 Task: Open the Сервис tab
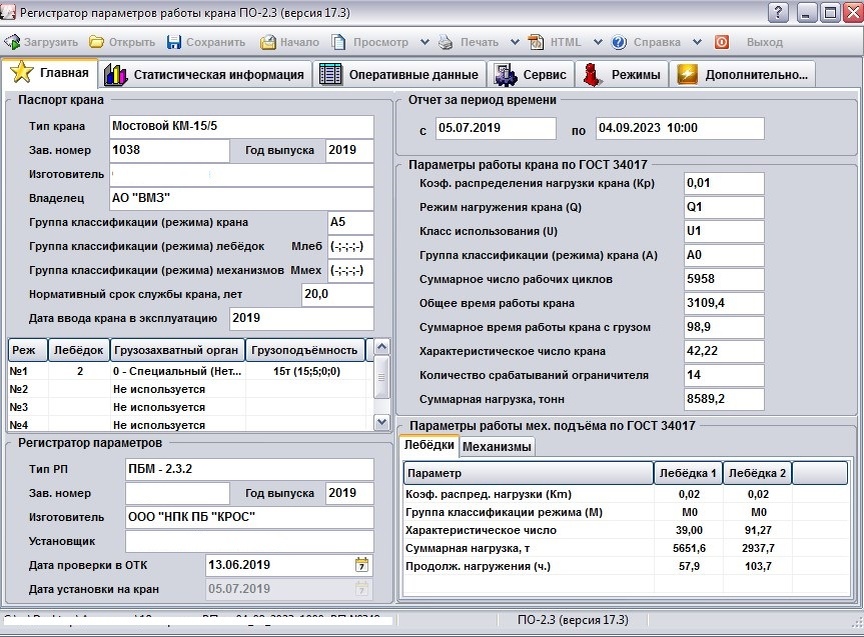tap(531, 74)
